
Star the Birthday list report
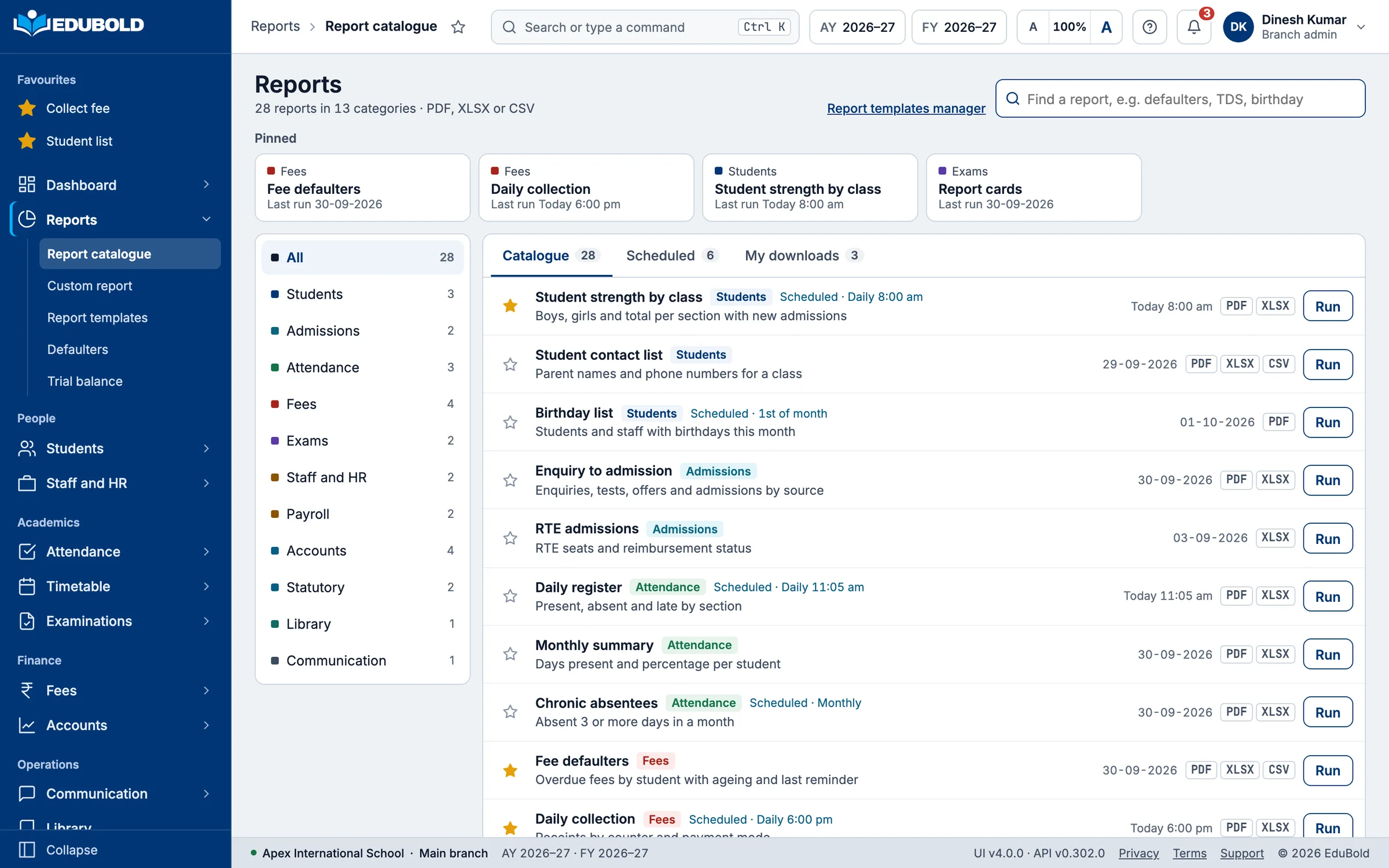[510, 422]
